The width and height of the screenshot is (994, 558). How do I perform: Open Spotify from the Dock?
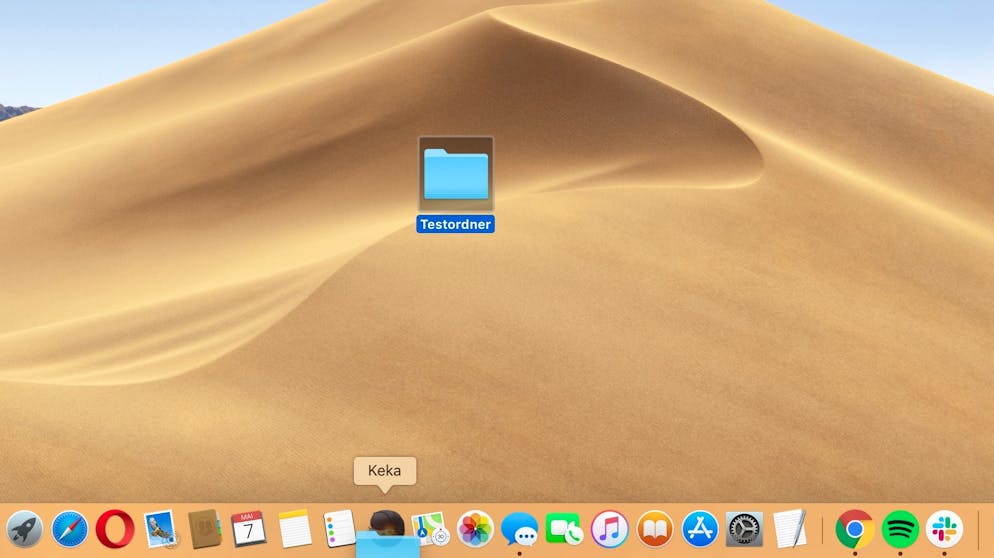pyautogui.click(x=900, y=529)
